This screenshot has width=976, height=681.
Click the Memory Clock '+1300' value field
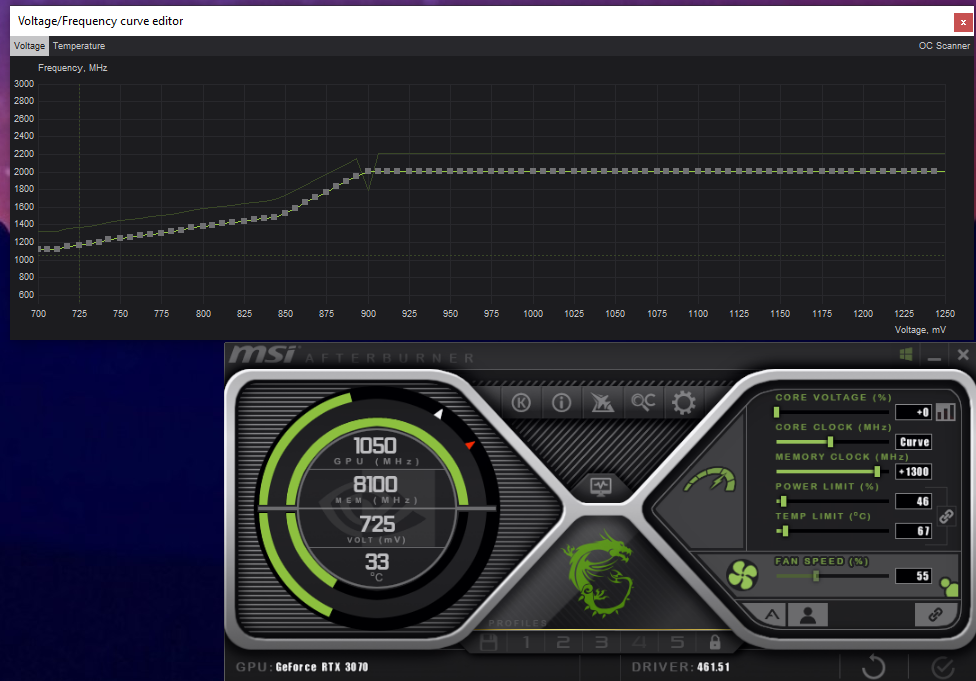[913, 472]
